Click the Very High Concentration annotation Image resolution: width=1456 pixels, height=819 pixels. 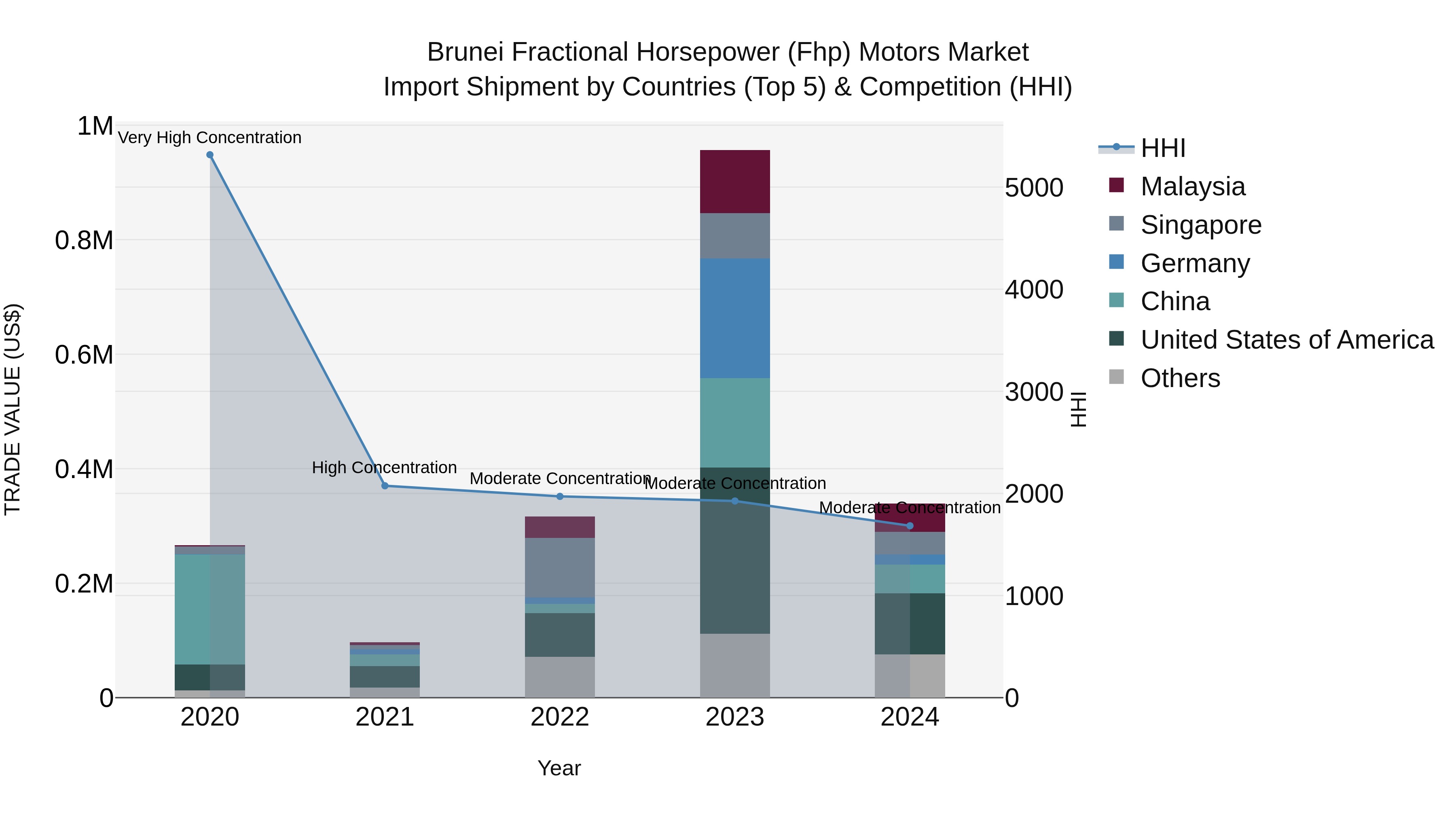[x=210, y=138]
